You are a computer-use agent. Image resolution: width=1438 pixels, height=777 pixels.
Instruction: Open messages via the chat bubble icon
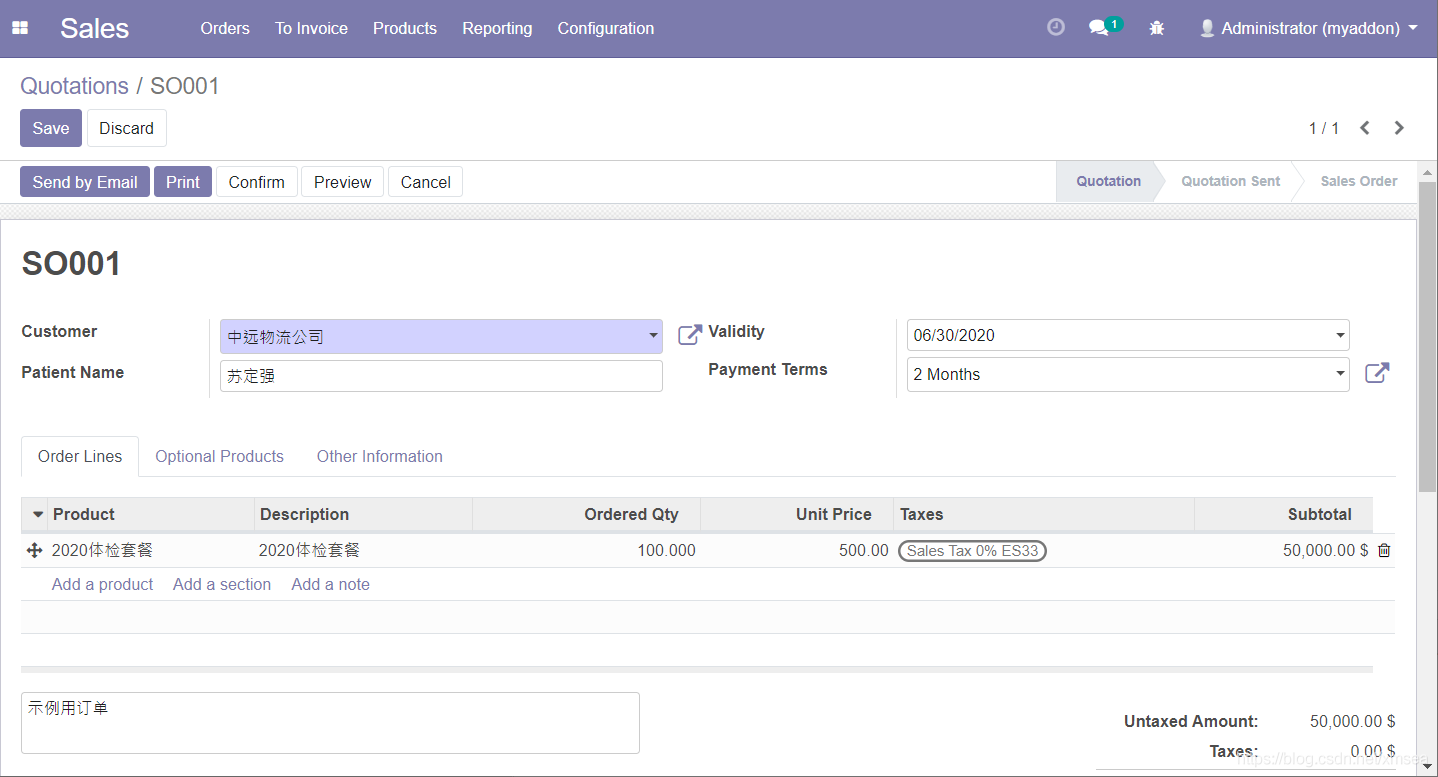[1098, 27]
